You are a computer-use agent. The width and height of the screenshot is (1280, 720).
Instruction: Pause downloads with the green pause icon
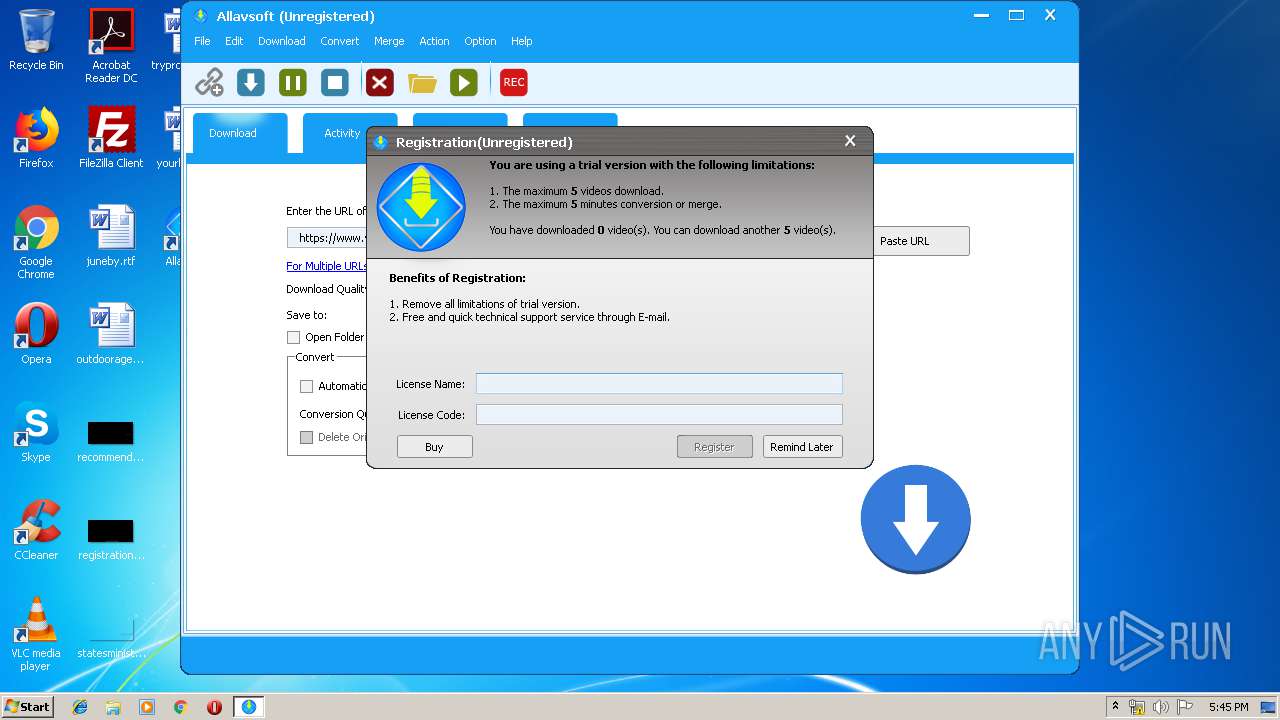(293, 82)
